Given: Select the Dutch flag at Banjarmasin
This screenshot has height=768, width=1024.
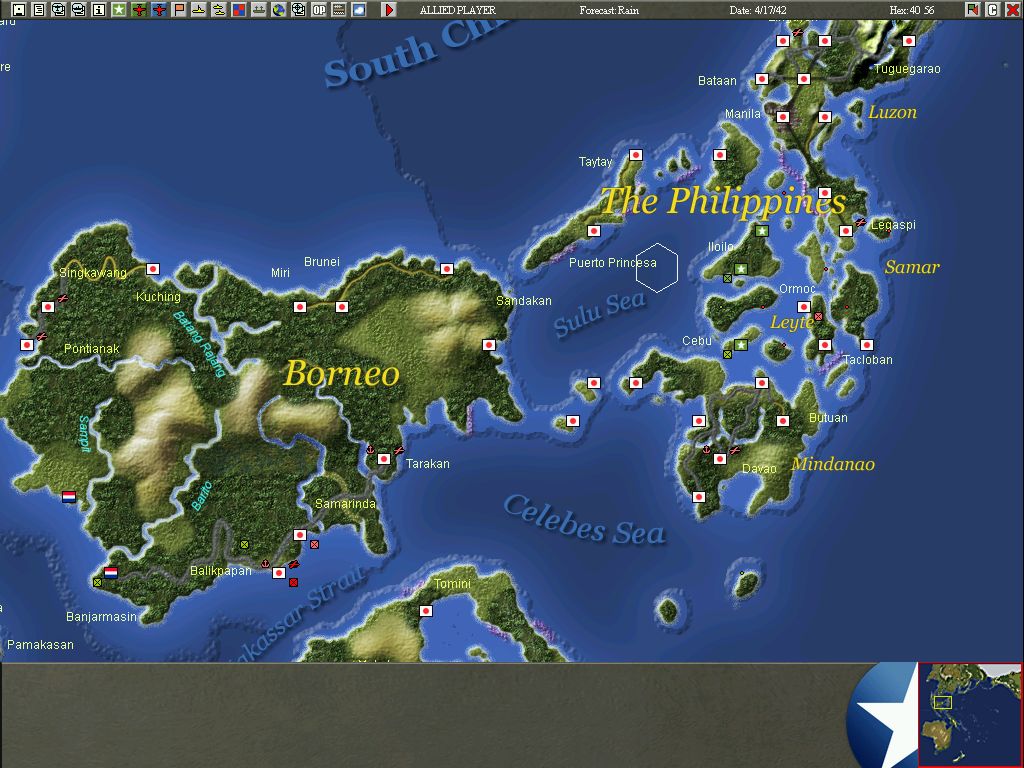Looking at the screenshot, I should pyautogui.click(x=111, y=573).
